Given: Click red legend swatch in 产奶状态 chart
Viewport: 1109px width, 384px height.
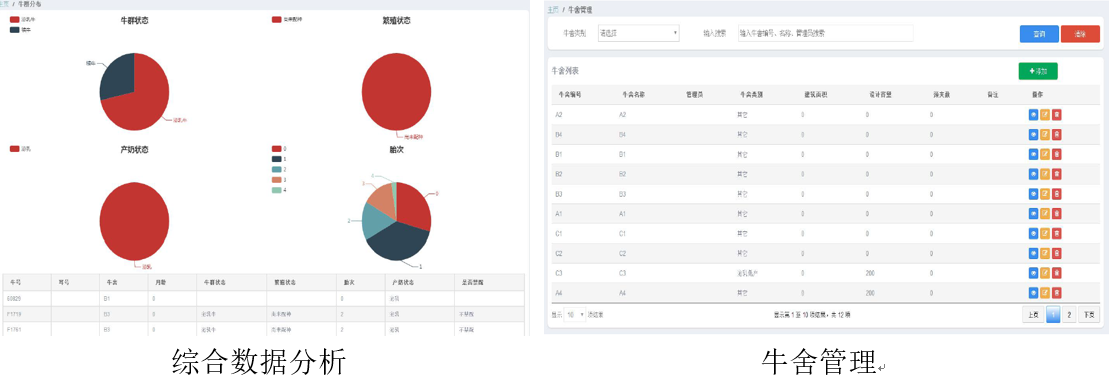Looking at the screenshot, I should 14,149.
